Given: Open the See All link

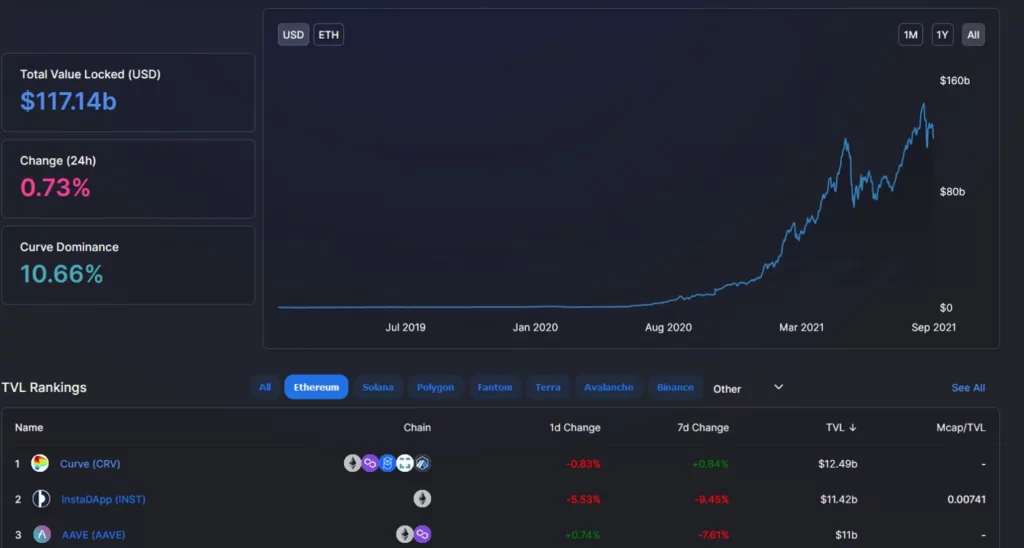Looking at the screenshot, I should (x=968, y=388).
